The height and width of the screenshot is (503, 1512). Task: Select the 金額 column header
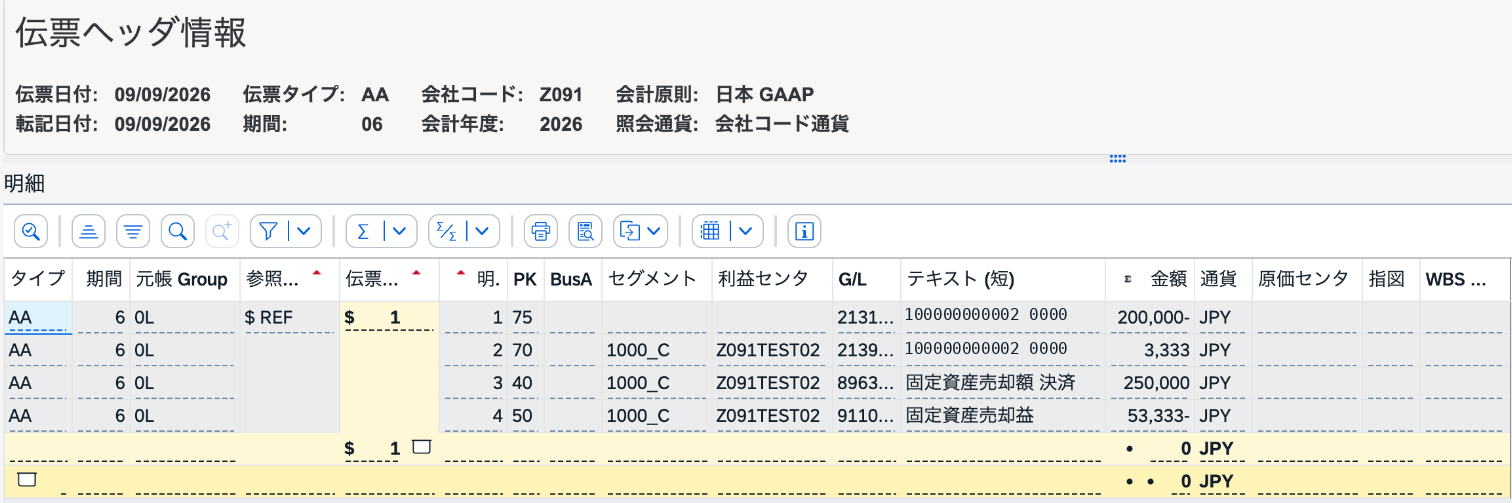pyautogui.click(x=1150, y=279)
